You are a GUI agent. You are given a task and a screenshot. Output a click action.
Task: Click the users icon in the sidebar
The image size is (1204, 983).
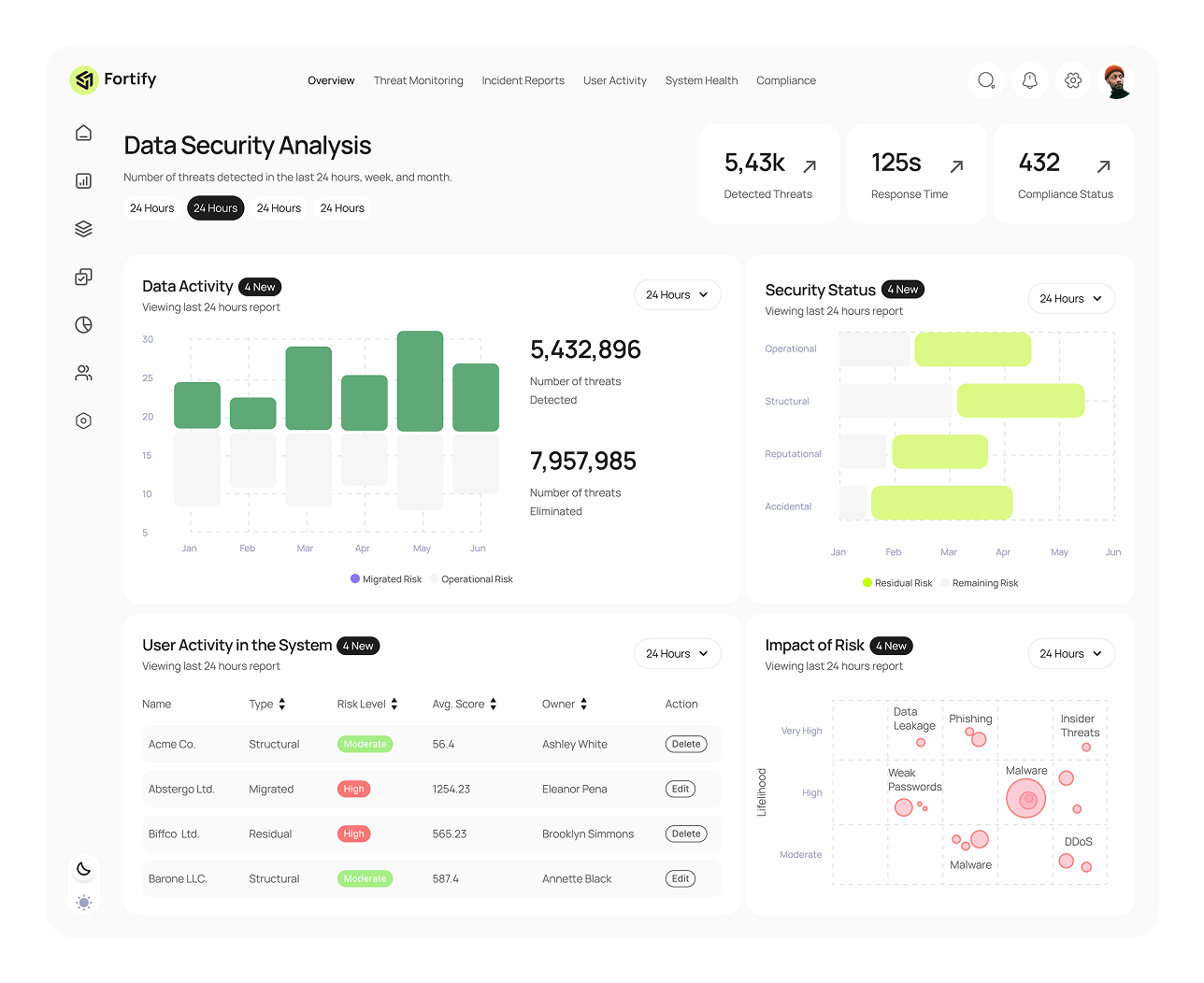coord(83,373)
